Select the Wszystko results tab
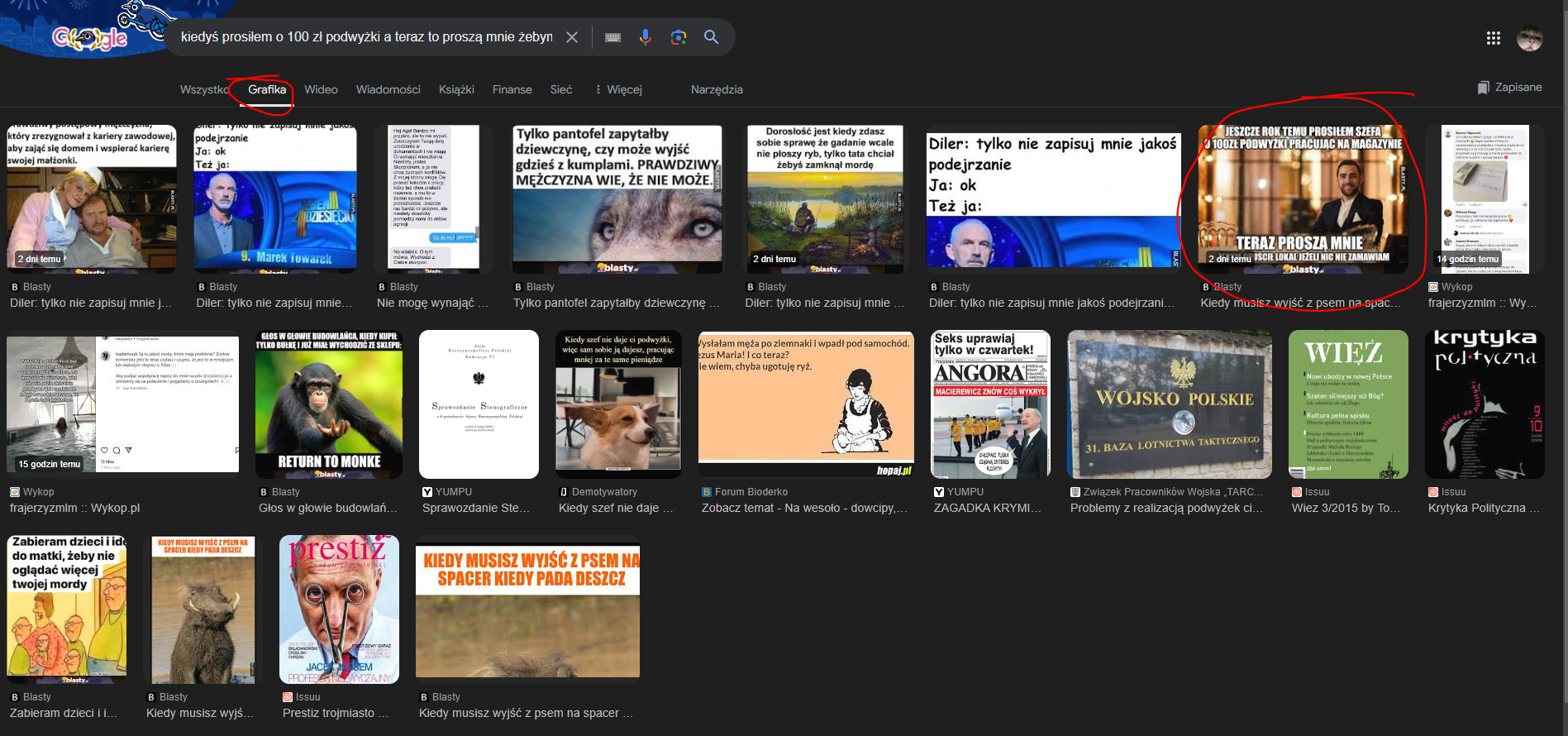Screen dimensions: 1568x736 coord(203,89)
